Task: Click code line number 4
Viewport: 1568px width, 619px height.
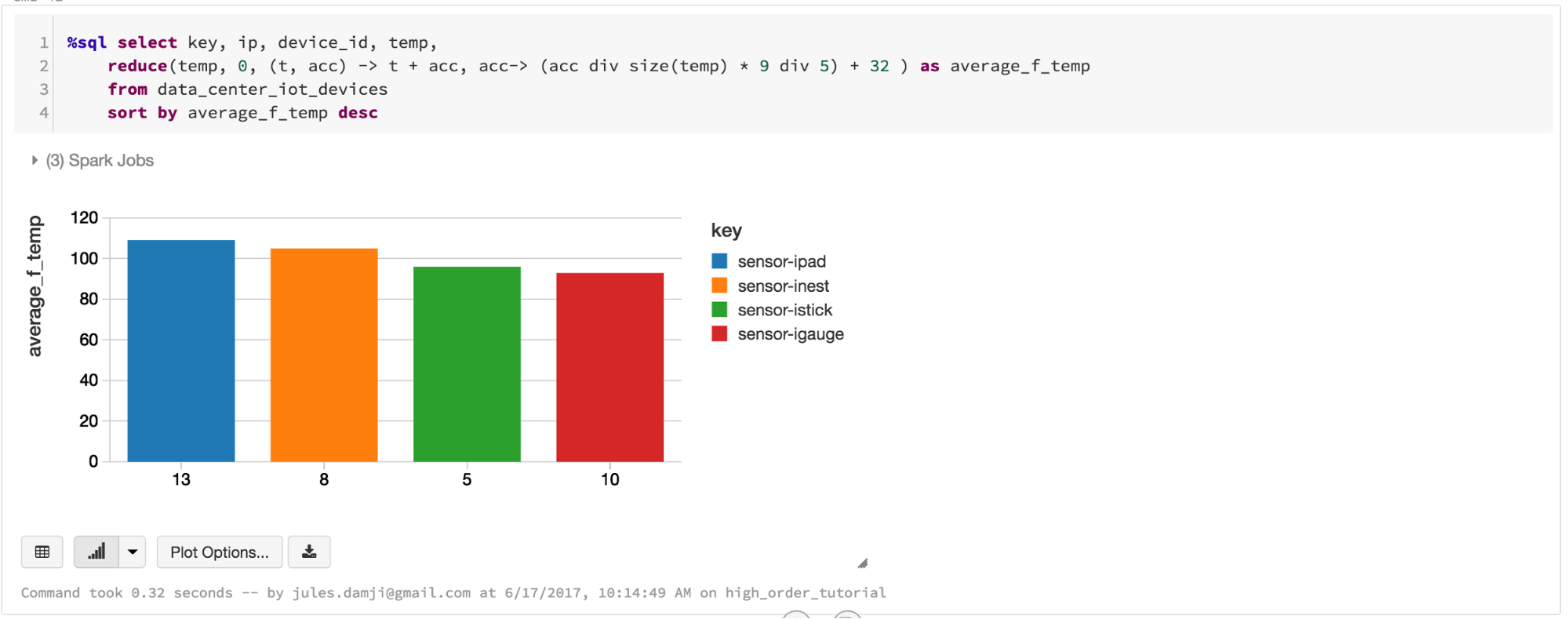Action: pyautogui.click(x=44, y=113)
